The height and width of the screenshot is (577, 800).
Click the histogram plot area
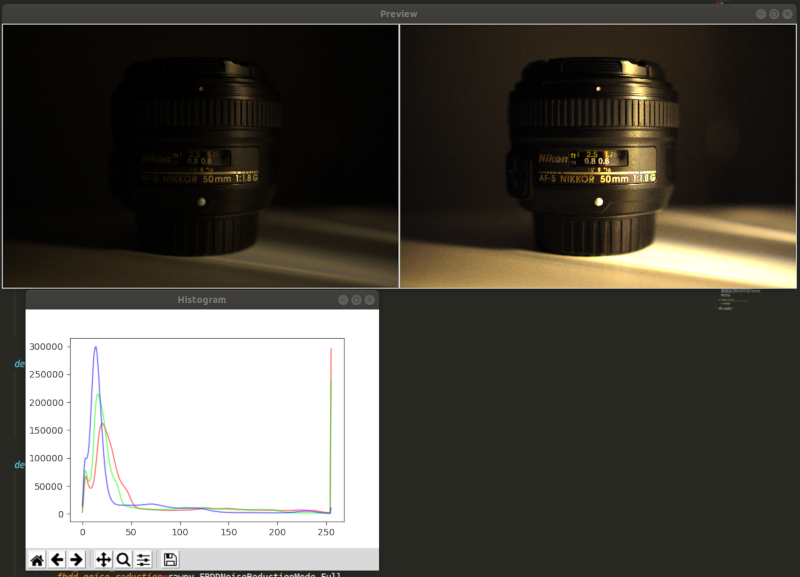pos(207,430)
